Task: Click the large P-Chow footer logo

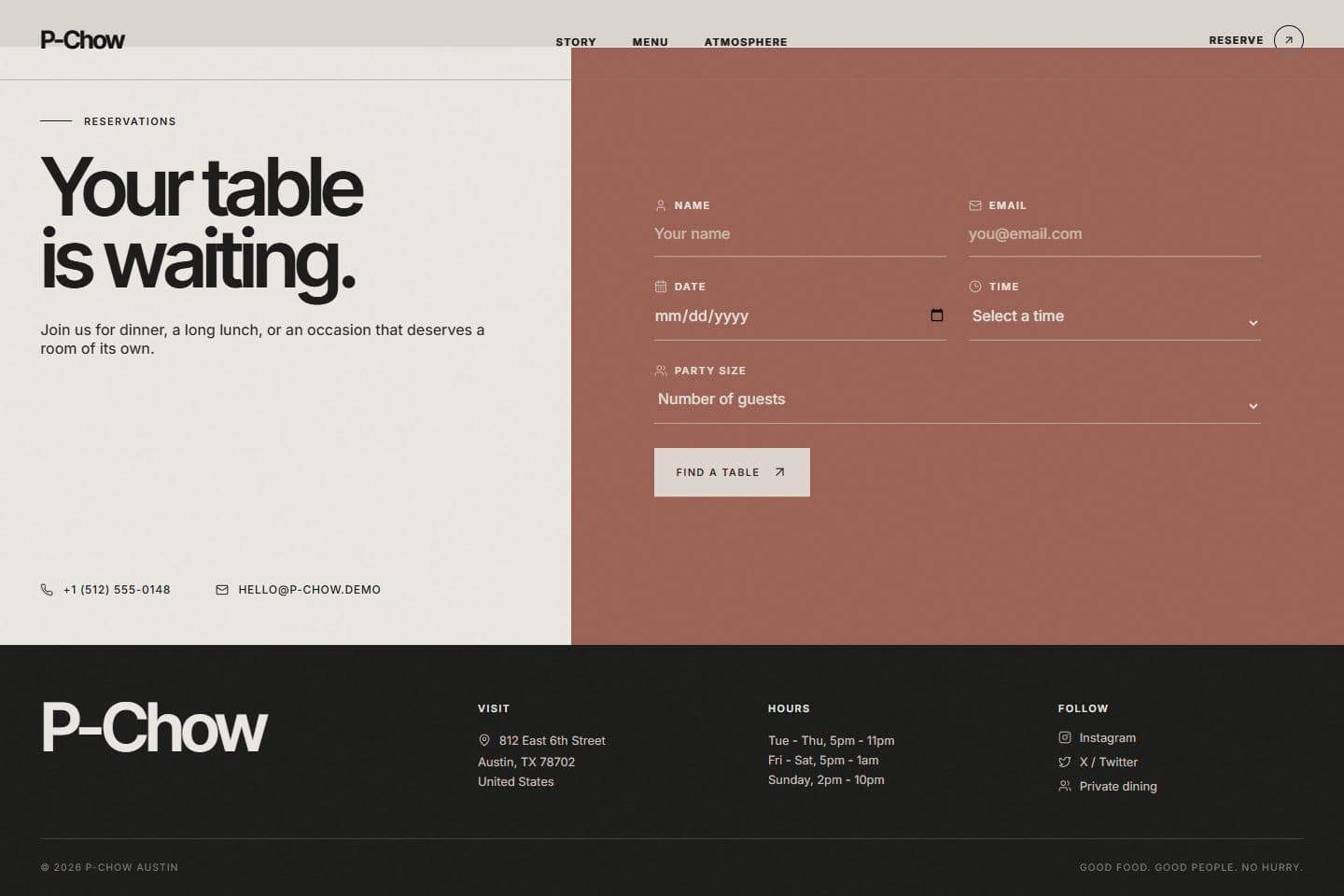Action: [154, 728]
